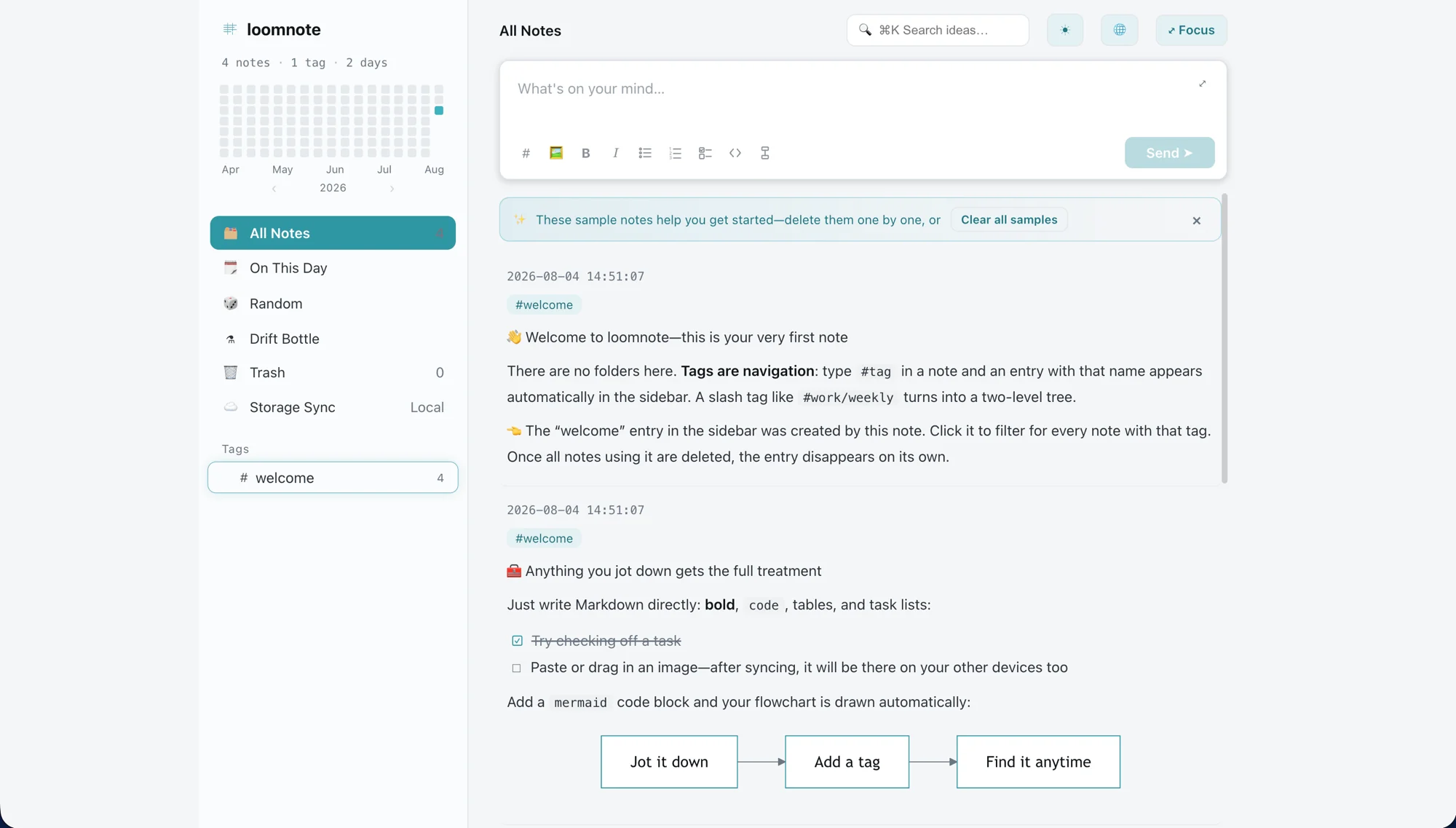The height and width of the screenshot is (828, 1456).
Task: Click the "Anything you jot down" note title
Action: [x=665, y=571]
